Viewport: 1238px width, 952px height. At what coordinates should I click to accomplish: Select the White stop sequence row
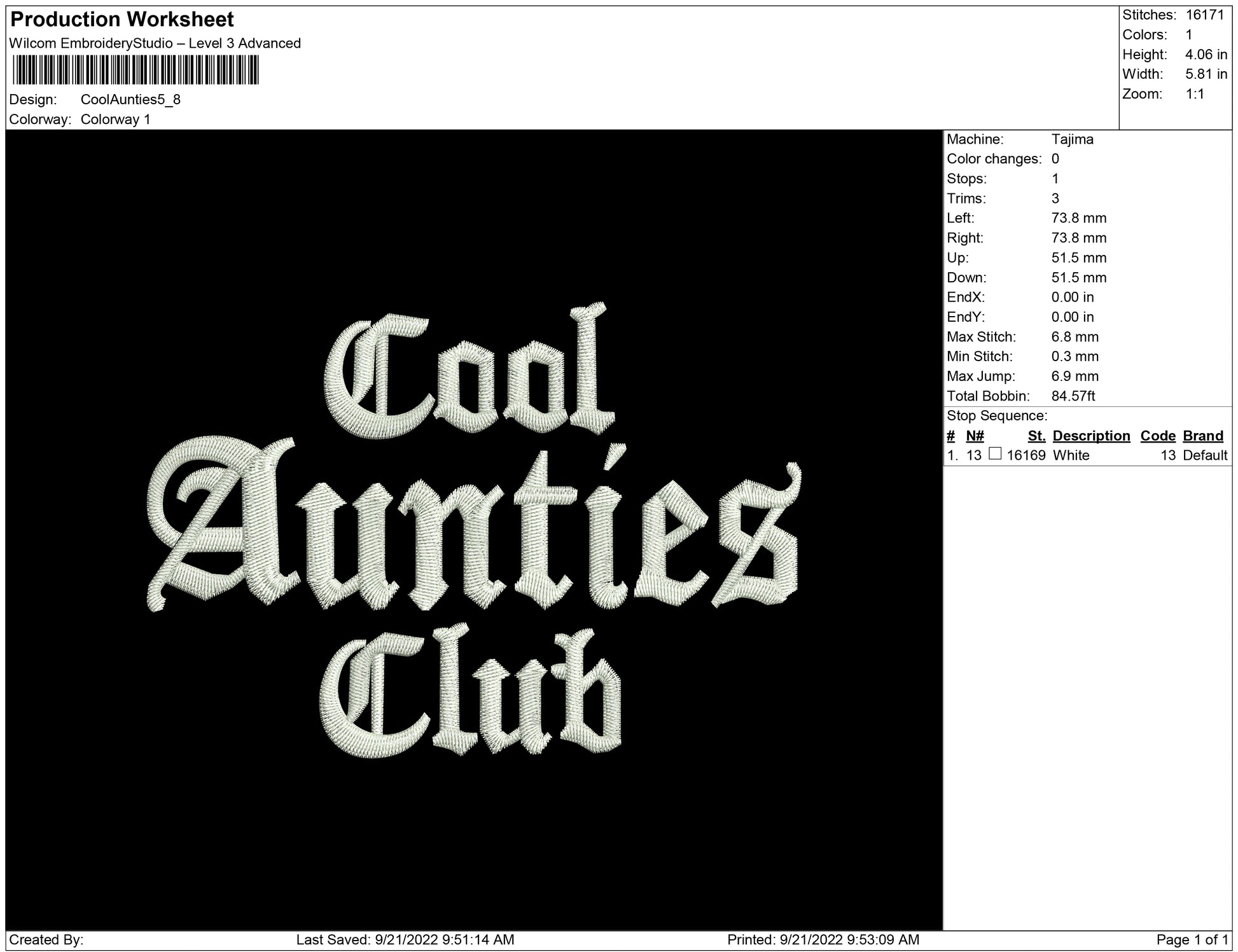click(x=1071, y=455)
